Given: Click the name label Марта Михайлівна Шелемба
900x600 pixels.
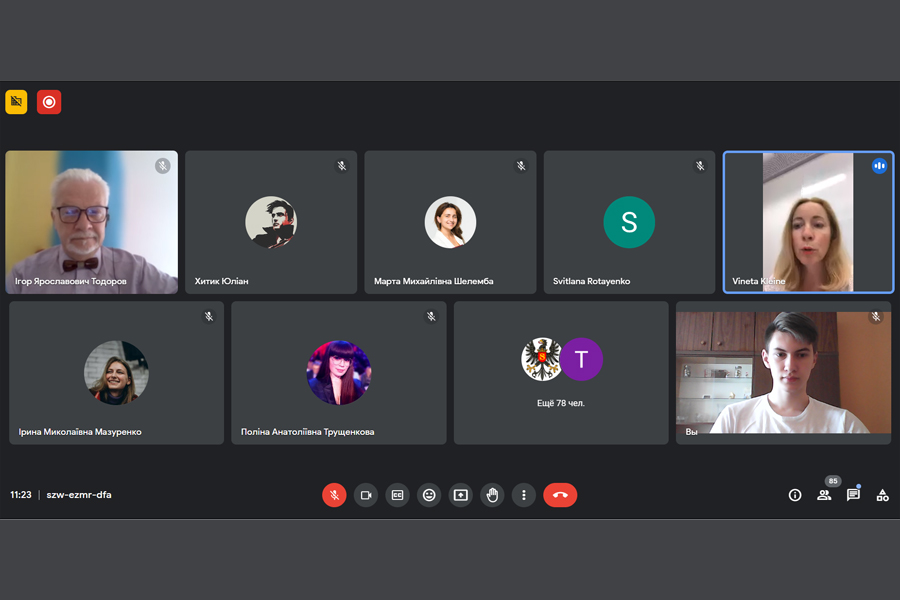Looking at the screenshot, I should click(x=433, y=281).
